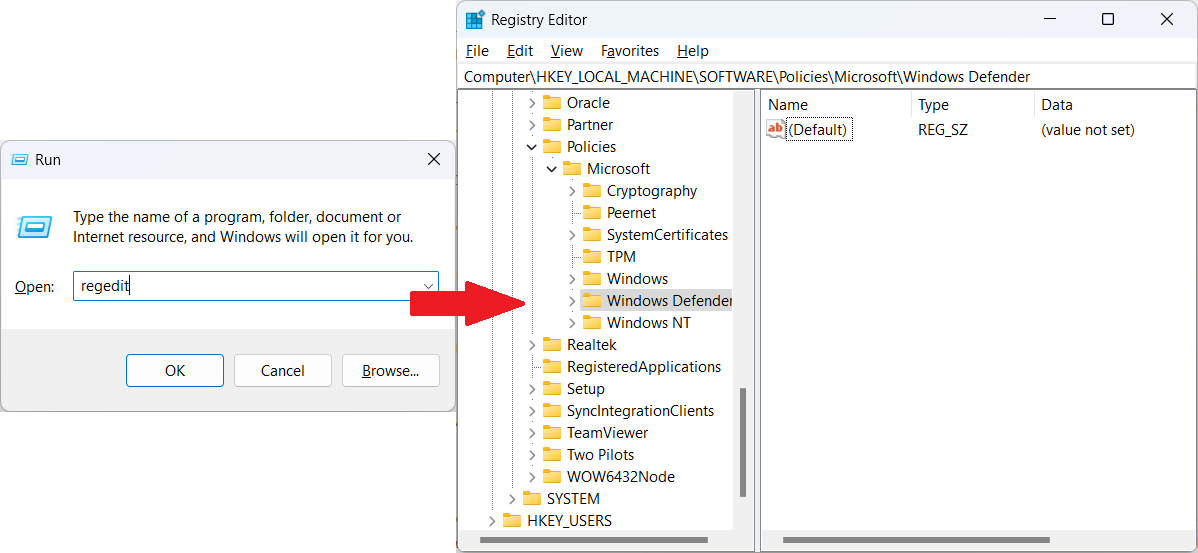This screenshot has width=1198, height=553.
Task: Click the HKEY_USERS folder icon
Action: pyautogui.click(x=512, y=521)
